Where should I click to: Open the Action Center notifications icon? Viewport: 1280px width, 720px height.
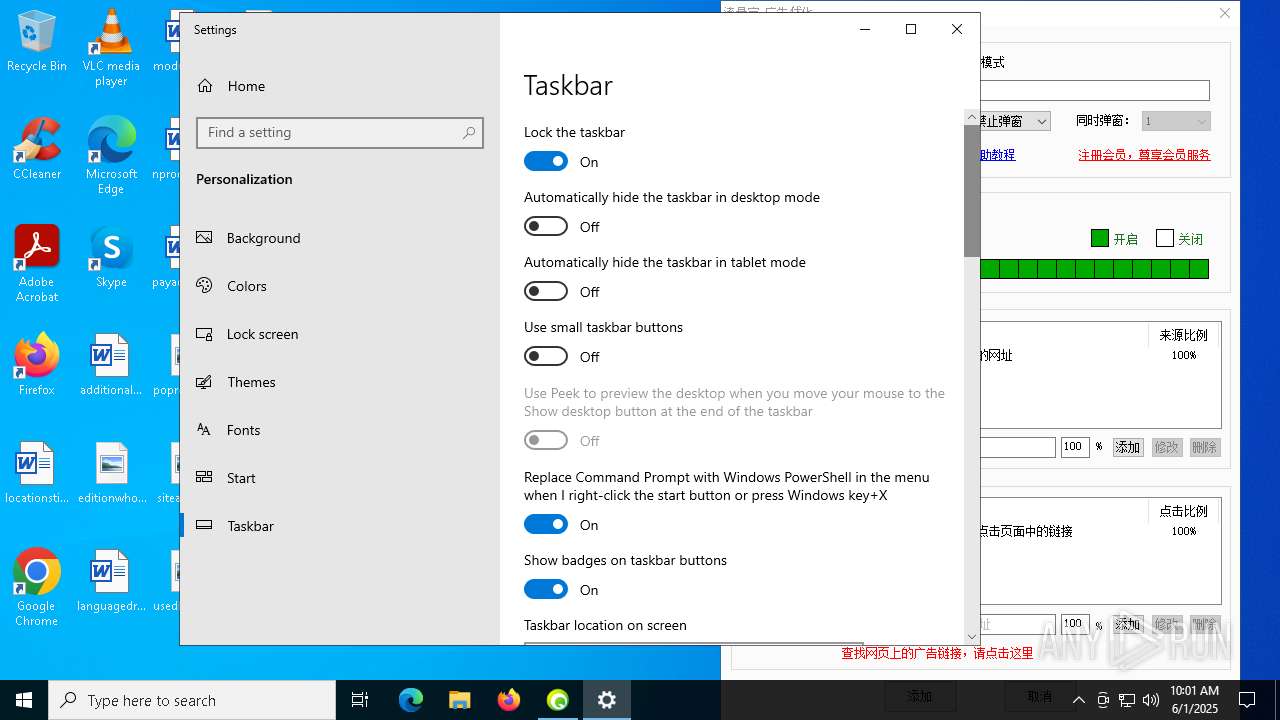point(1247,700)
